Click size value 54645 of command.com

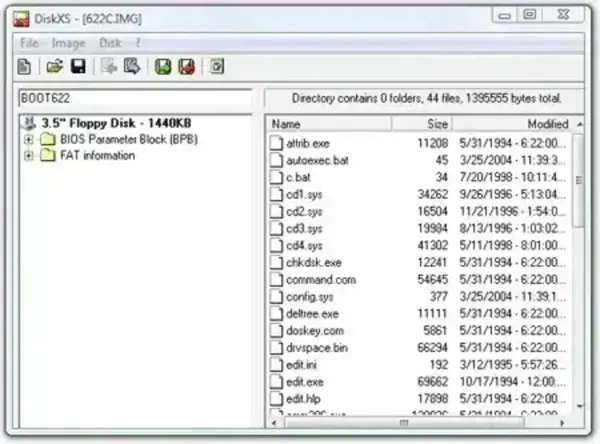(x=432, y=280)
